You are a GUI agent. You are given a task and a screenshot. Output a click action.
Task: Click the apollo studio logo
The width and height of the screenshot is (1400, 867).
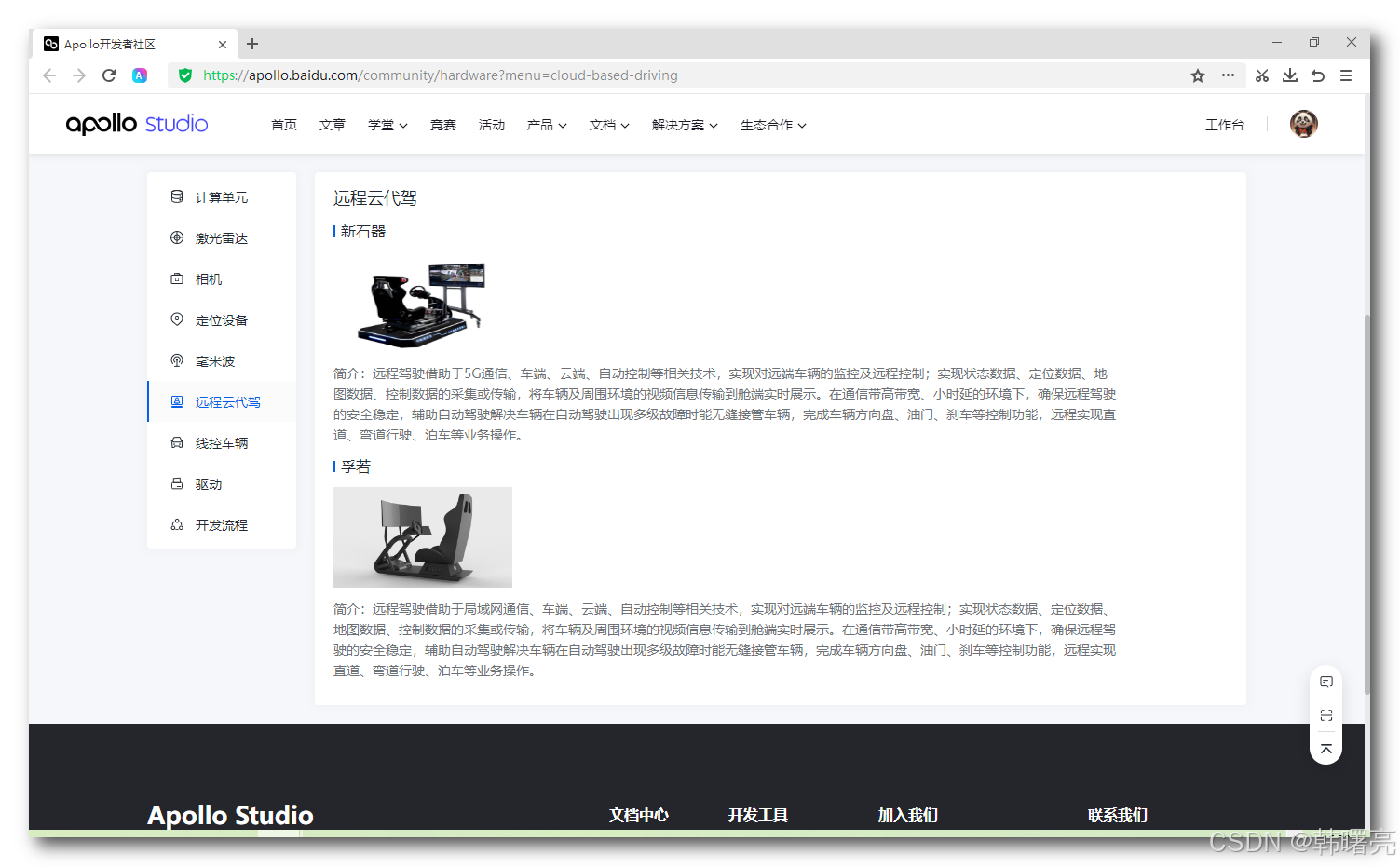point(137,124)
